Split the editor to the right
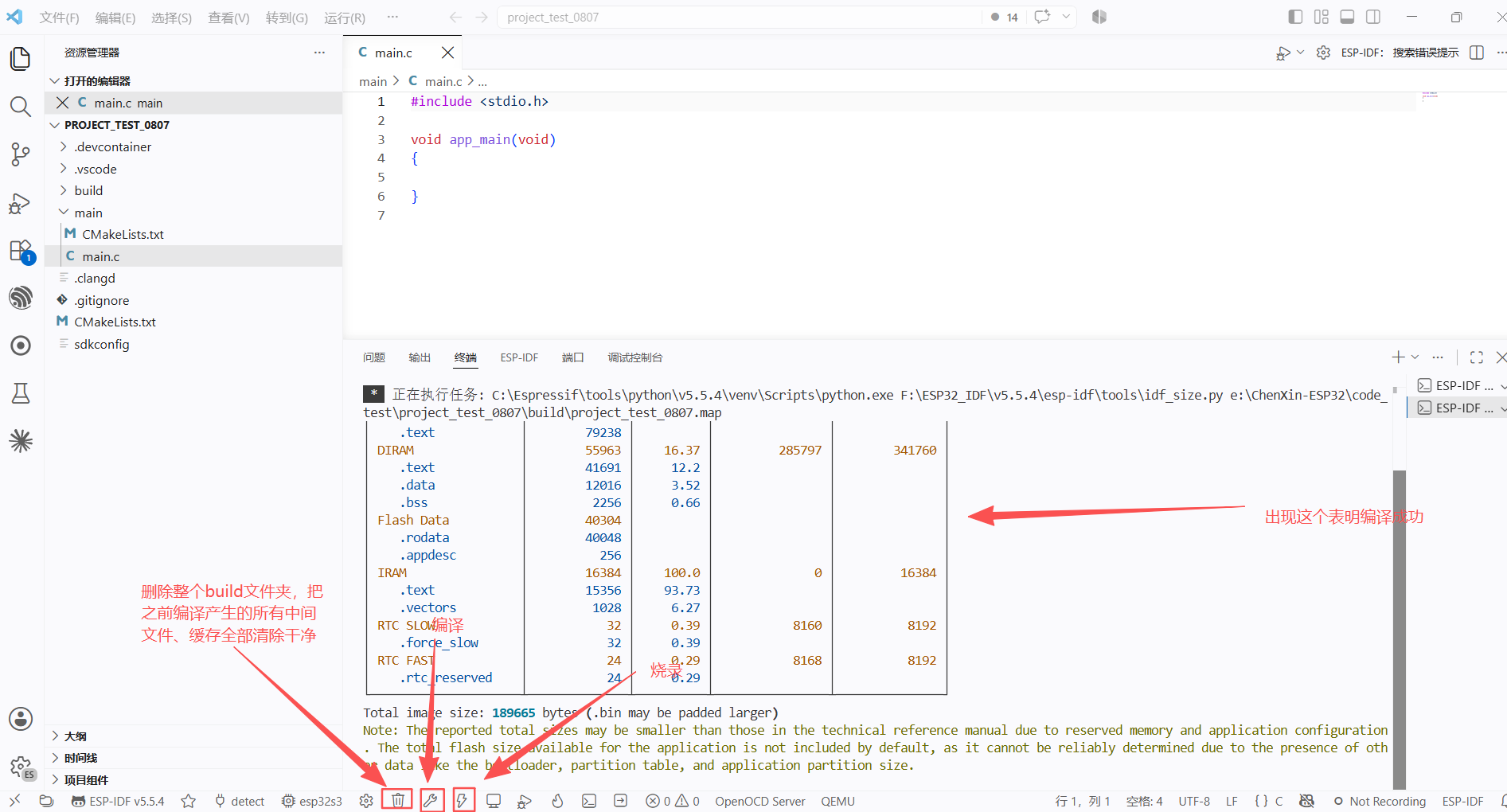Viewport: 1507px width, 812px height. 1477,53
